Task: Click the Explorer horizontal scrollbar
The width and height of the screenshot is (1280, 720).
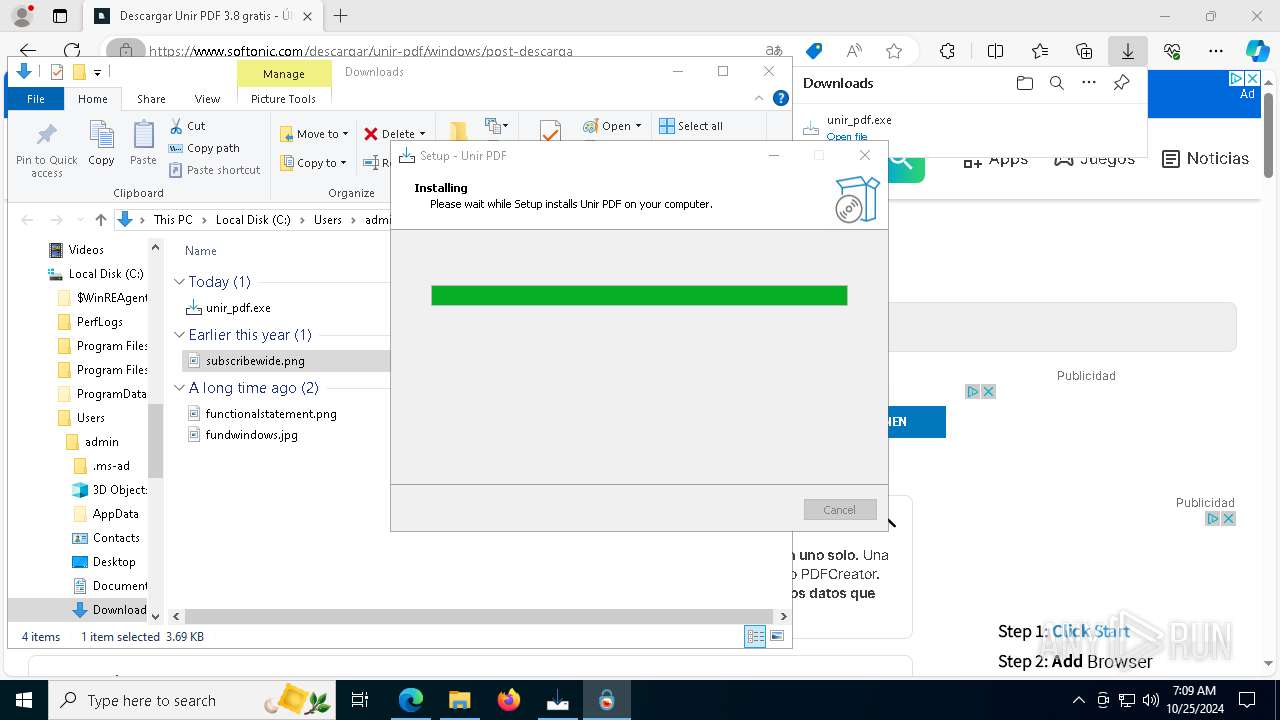Action: tap(480, 617)
